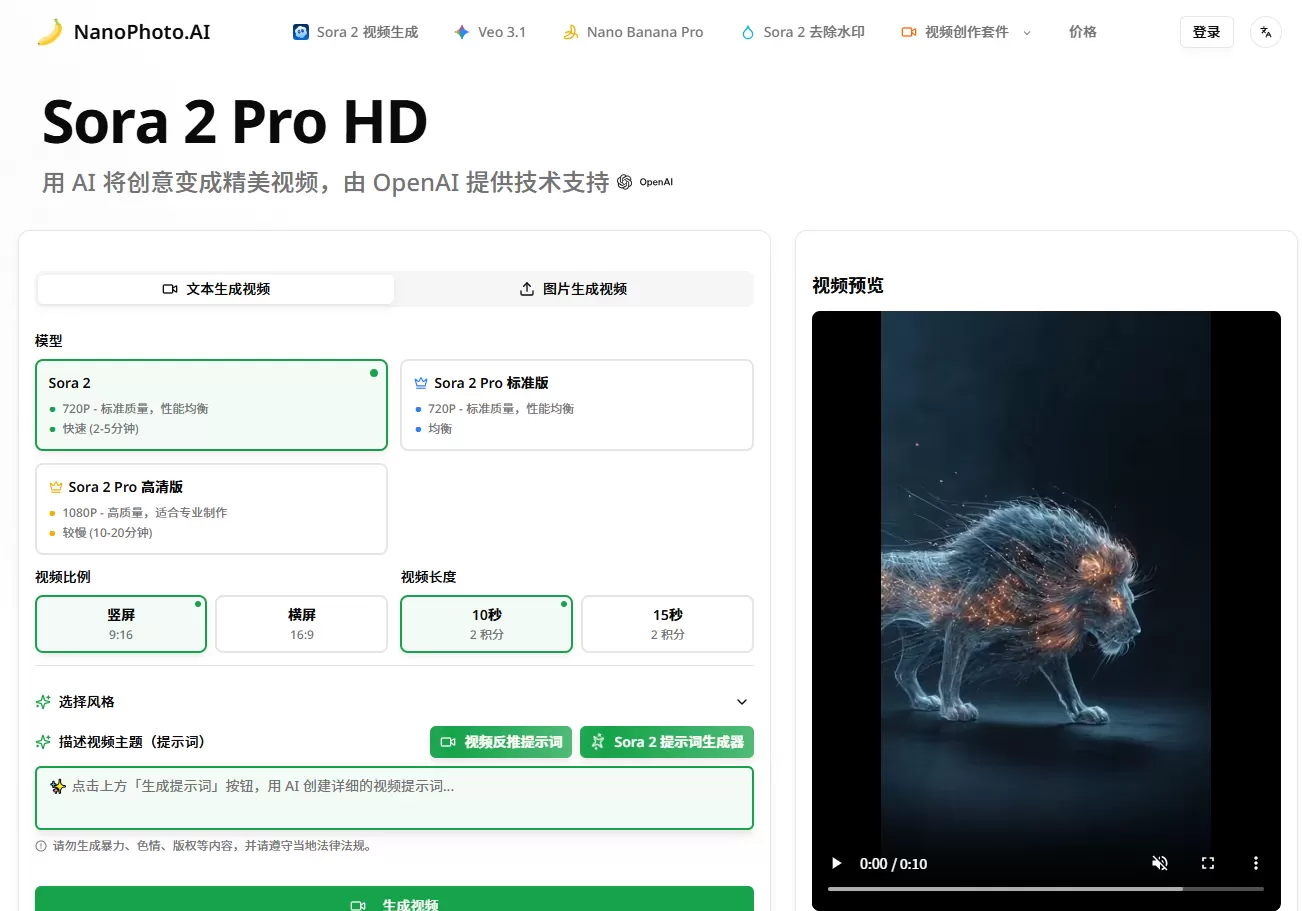This screenshot has width=1302, height=911.
Task: Open the 视频创作套件 dropdown menu
Action: point(963,31)
